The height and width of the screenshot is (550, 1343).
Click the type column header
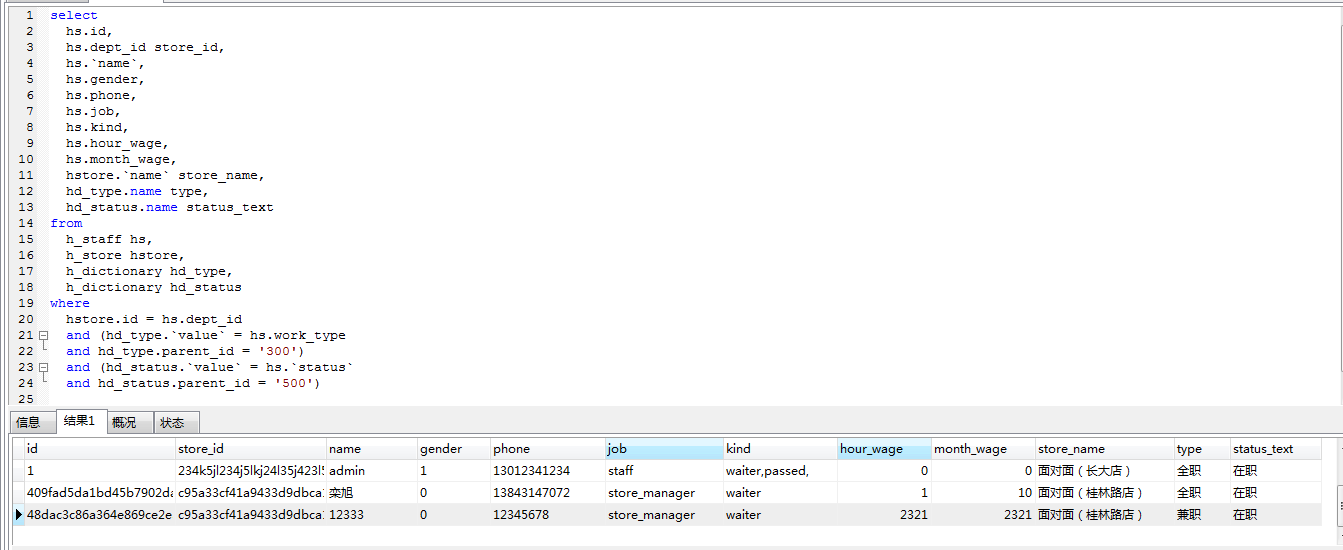1202,449
